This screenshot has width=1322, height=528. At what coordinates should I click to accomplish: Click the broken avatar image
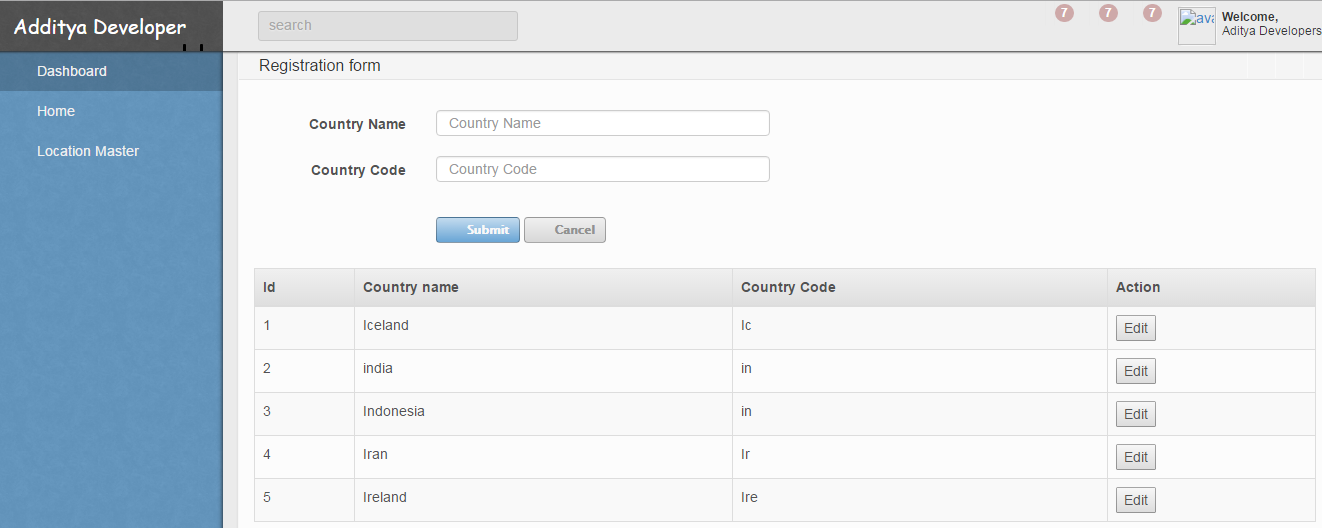[x=1197, y=26]
